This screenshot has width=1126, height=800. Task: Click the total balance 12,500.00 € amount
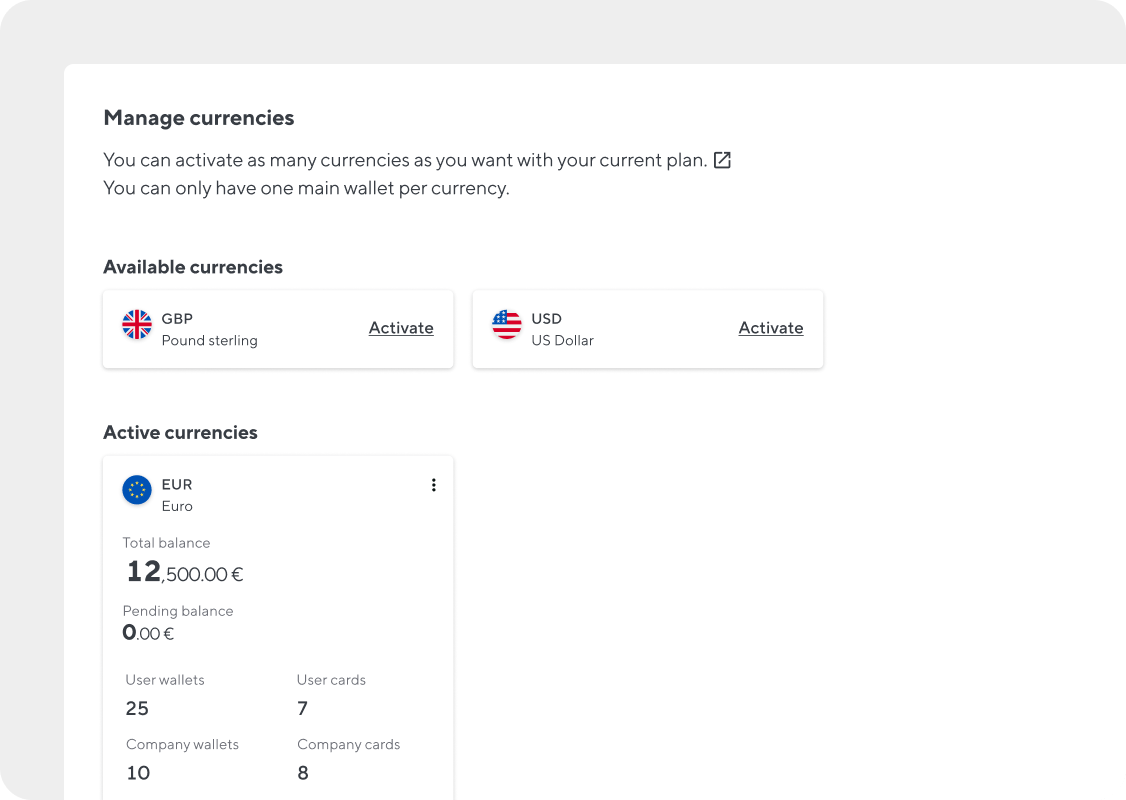coord(185,573)
